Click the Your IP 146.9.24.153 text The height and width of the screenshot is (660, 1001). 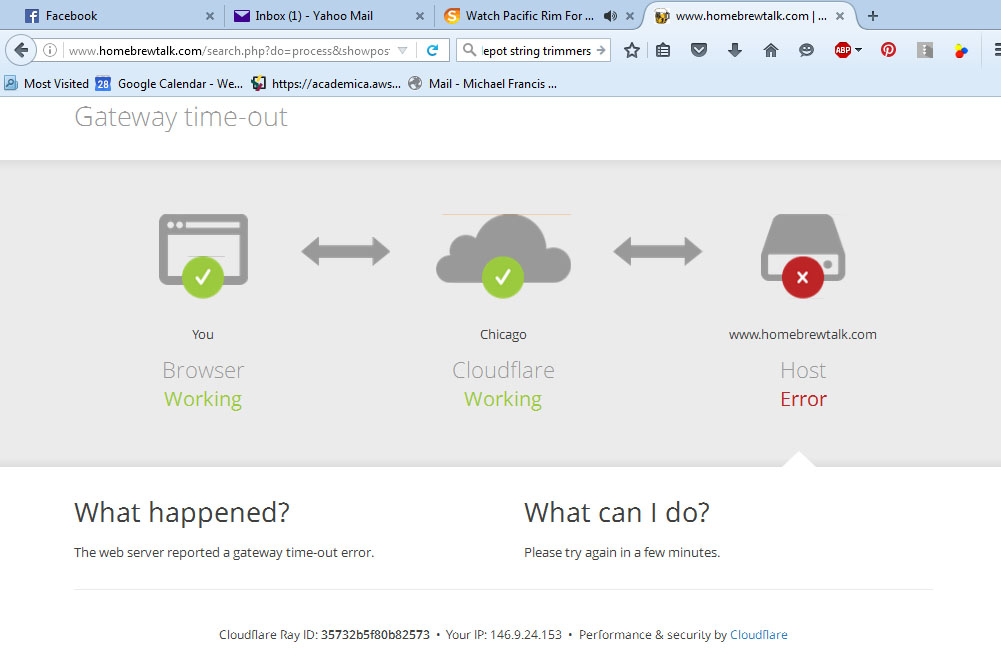click(x=504, y=634)
